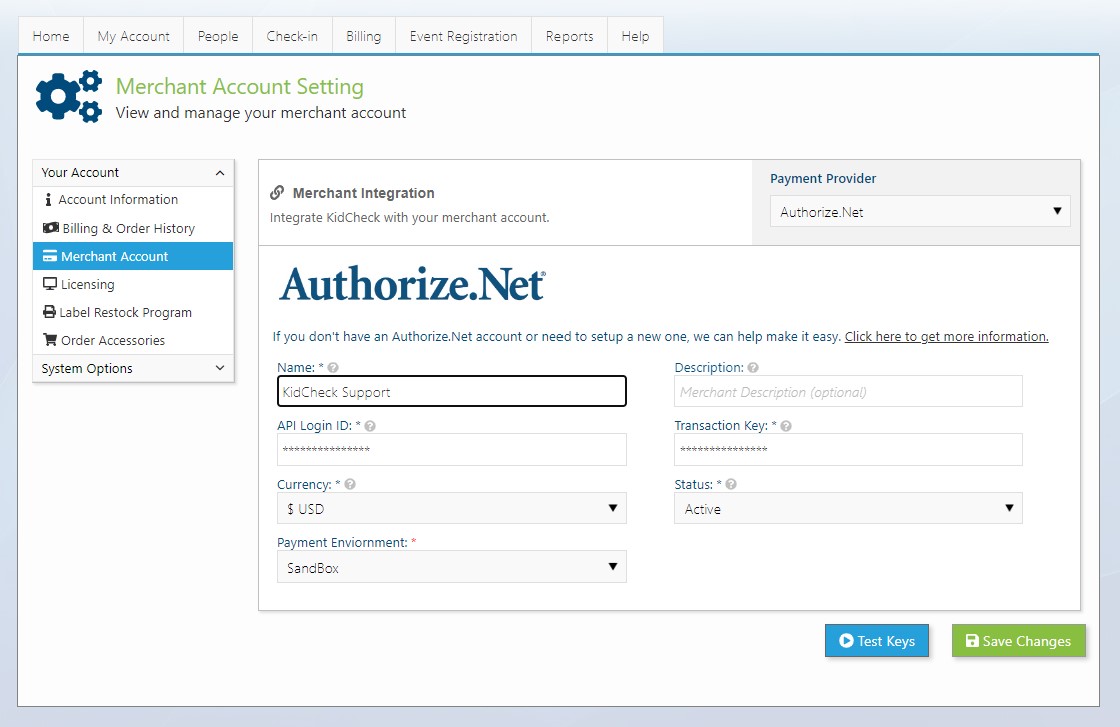Click the Save Changes button
1120x727 pixels.
click(1019, 641)
